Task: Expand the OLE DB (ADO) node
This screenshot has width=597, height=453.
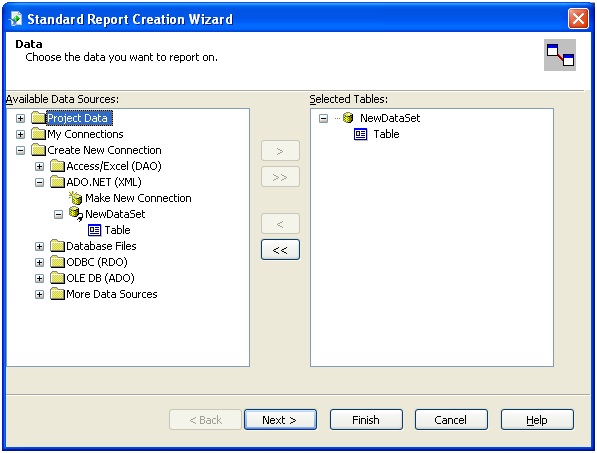Action: pos(39,278)
